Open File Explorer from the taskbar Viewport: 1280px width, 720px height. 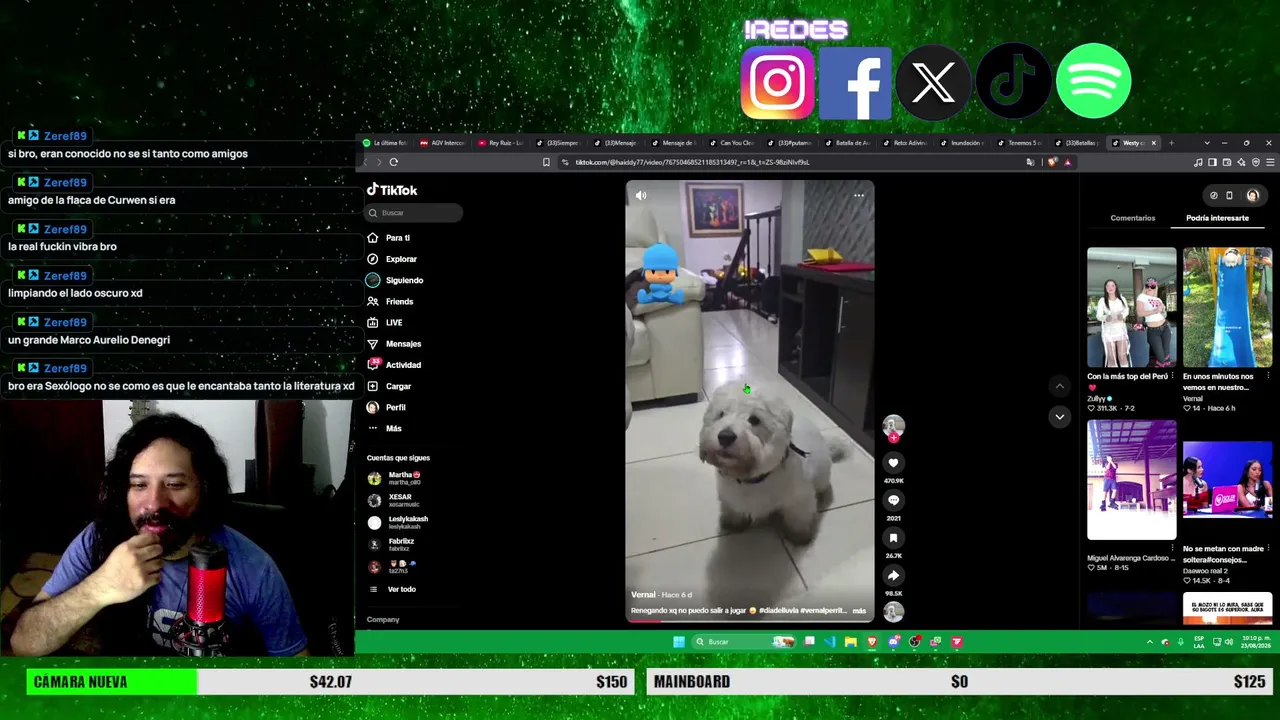[x=851, y=642]
